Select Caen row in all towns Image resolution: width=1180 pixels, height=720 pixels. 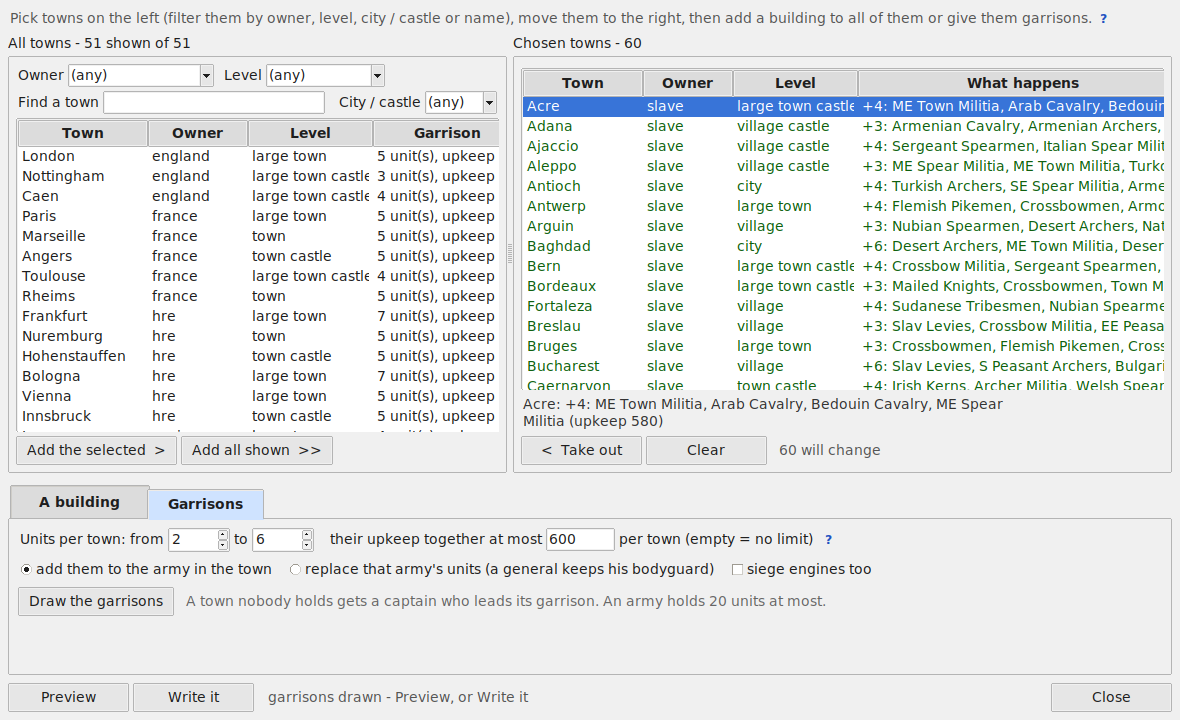258,196
